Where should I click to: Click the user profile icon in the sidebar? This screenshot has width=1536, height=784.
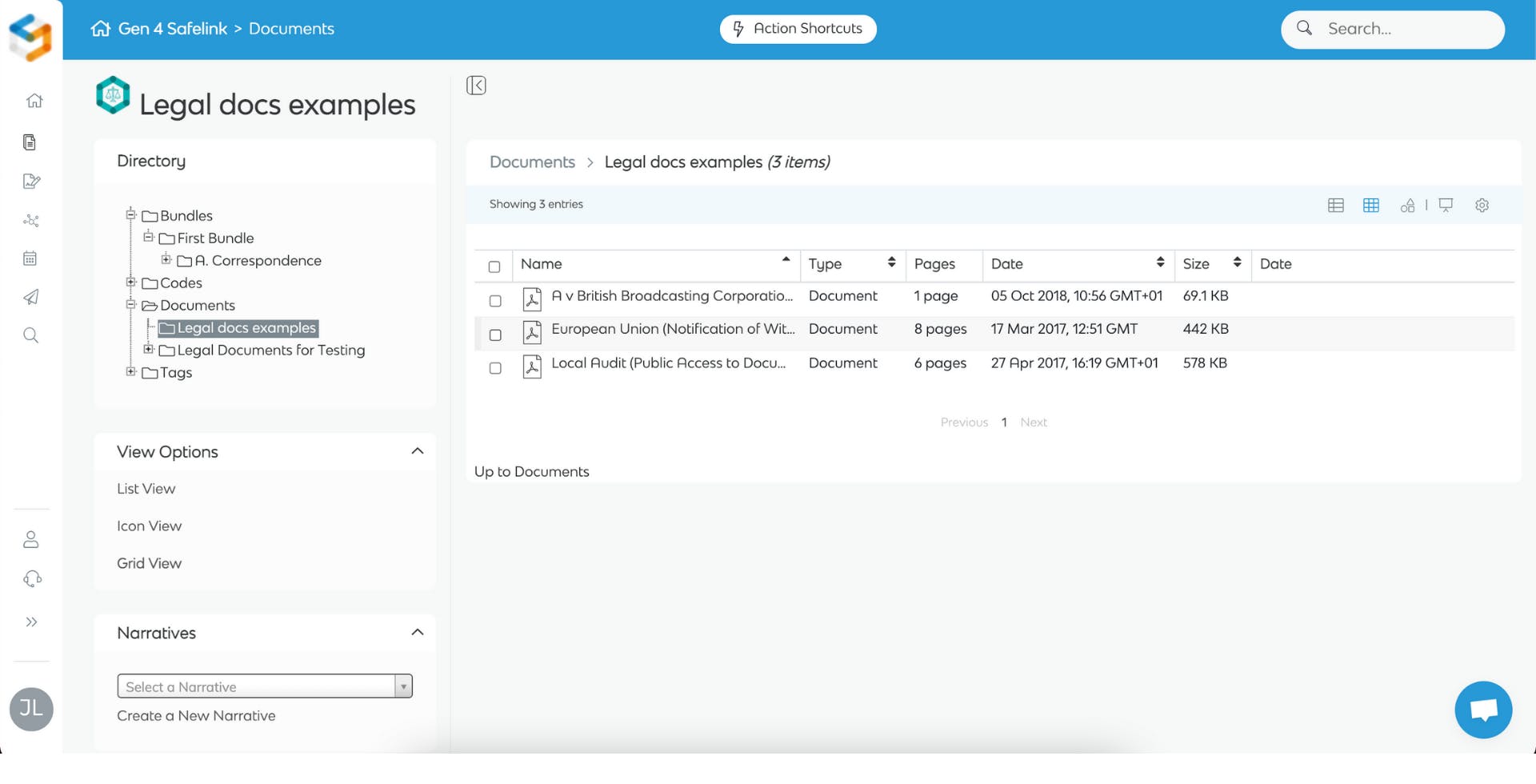[x=31, y=540]
